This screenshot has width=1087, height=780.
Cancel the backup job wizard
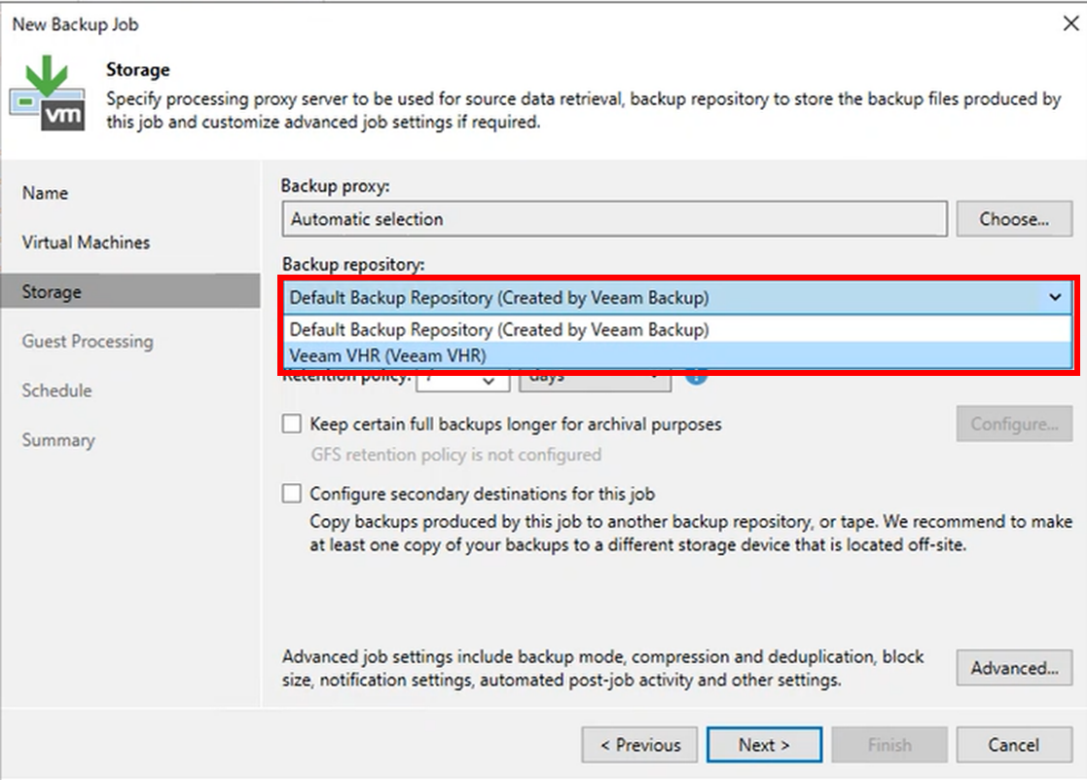pos(1014,745)
